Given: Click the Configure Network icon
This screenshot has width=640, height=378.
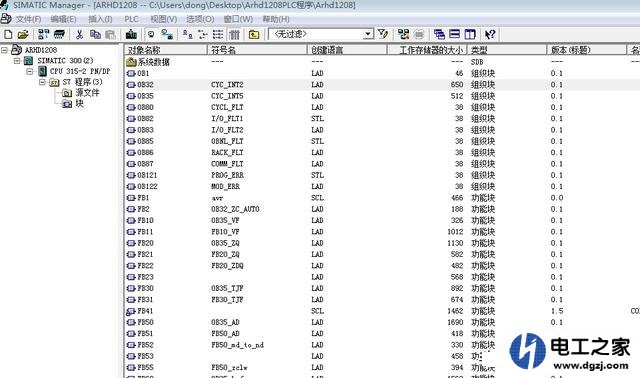Looking at the screenshot, I should tap(404, 35).
